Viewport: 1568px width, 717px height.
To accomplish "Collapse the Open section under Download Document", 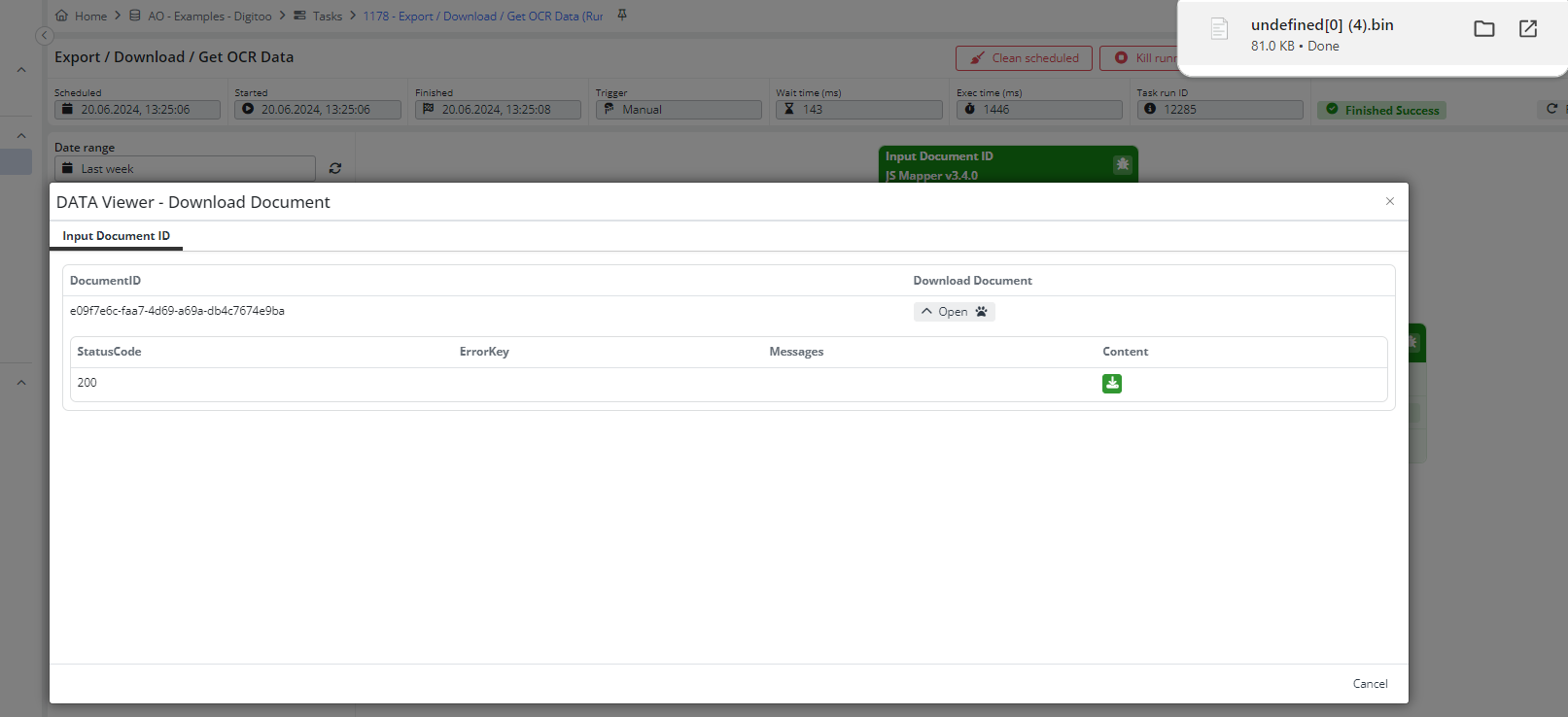I will pos(953,312).
